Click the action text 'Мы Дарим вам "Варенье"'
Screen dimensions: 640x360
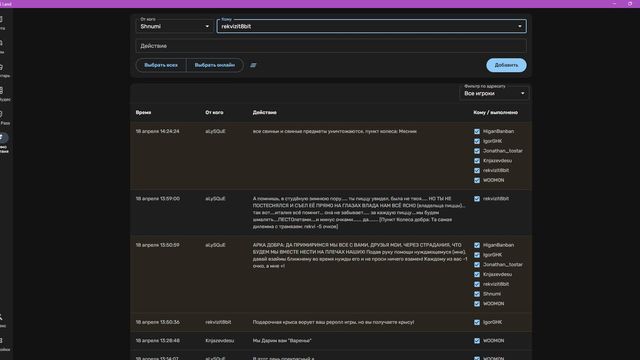[282, 341]
